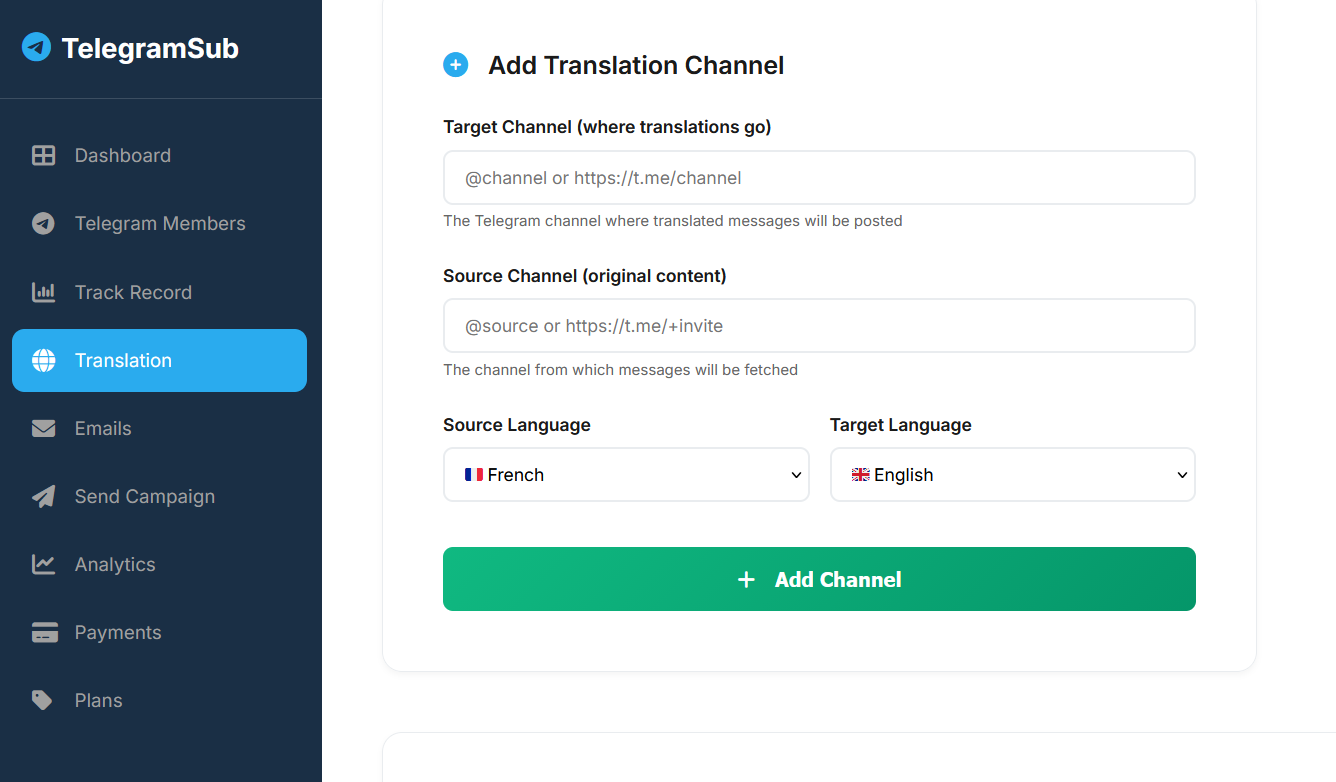Click the Translation globe icon
The image size is (1336, 782).
43,360
